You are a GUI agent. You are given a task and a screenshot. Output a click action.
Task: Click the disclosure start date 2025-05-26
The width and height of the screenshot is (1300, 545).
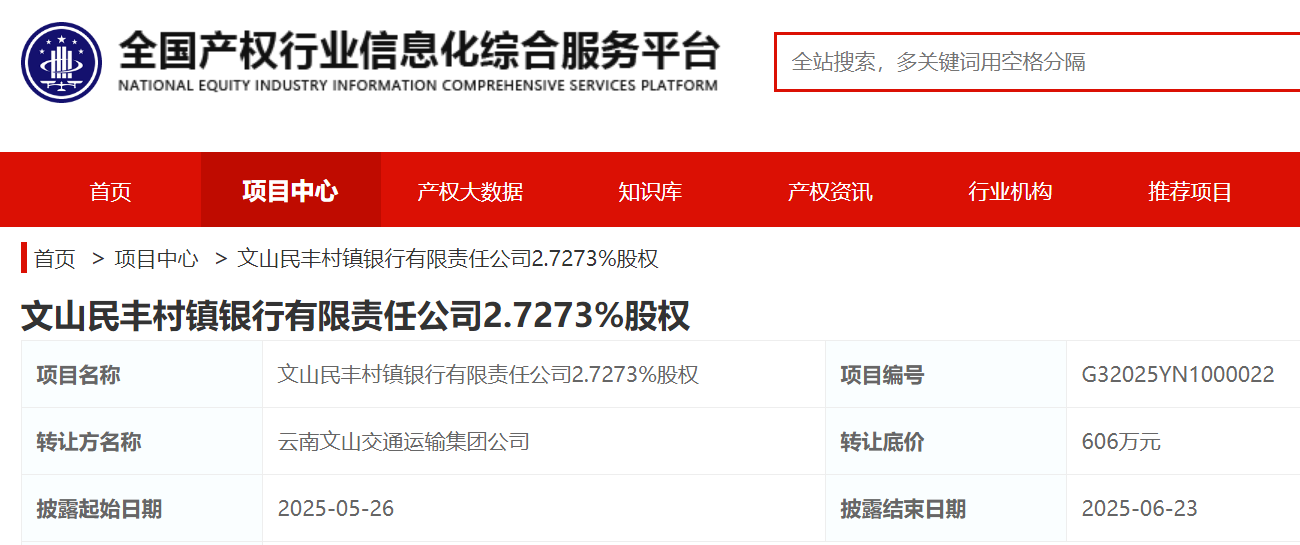[336, 509]
